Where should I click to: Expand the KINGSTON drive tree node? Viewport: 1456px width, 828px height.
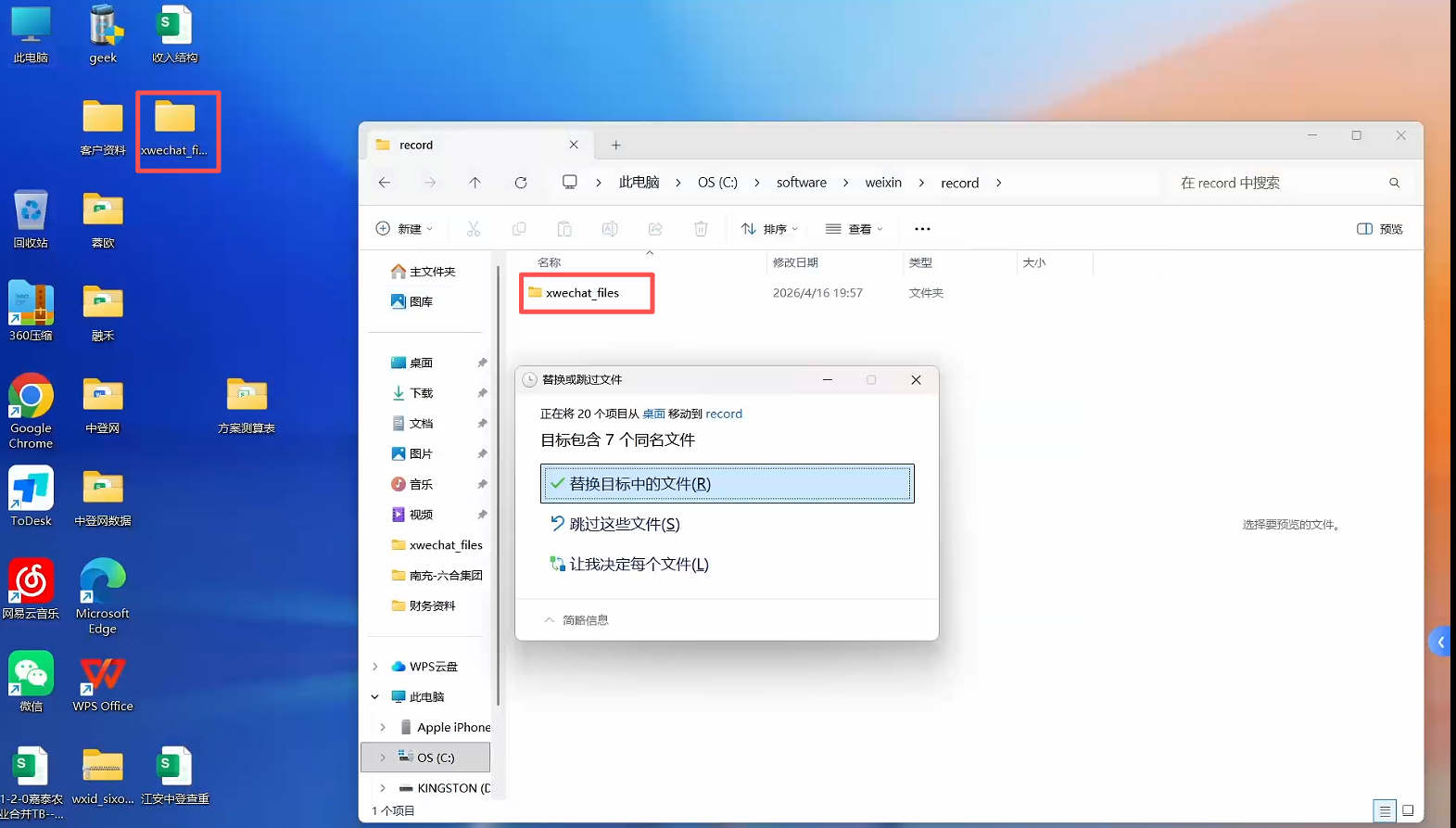[383, 788]
